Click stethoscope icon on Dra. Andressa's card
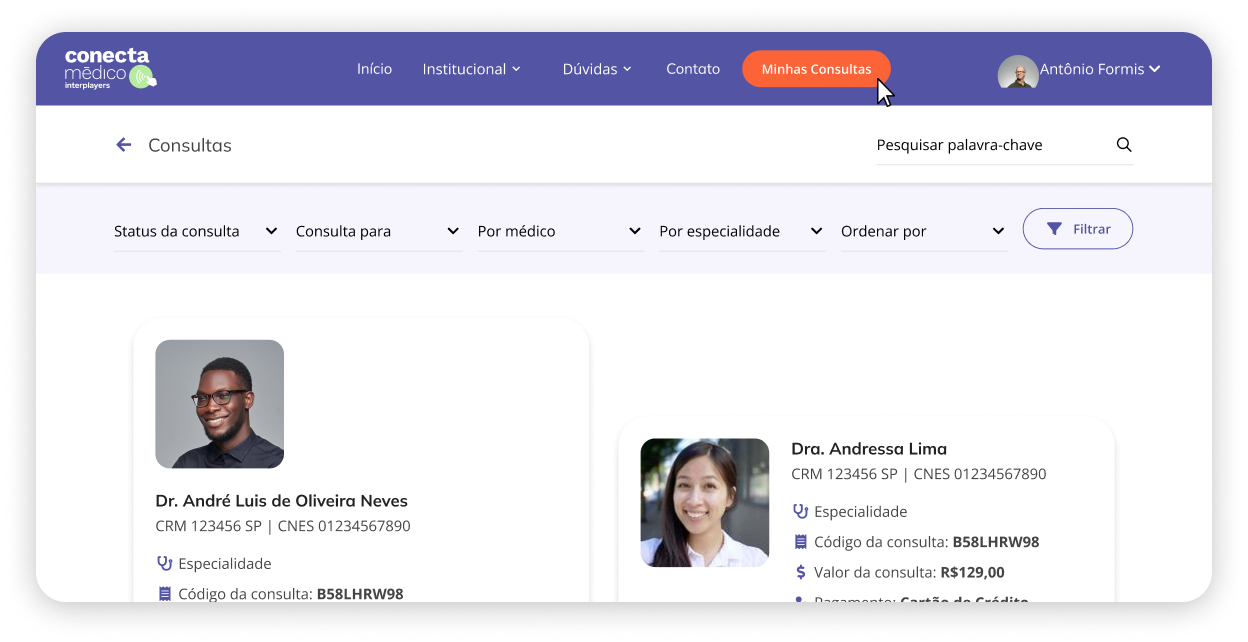Viewport: 1248px width, 642px height. 800,511
